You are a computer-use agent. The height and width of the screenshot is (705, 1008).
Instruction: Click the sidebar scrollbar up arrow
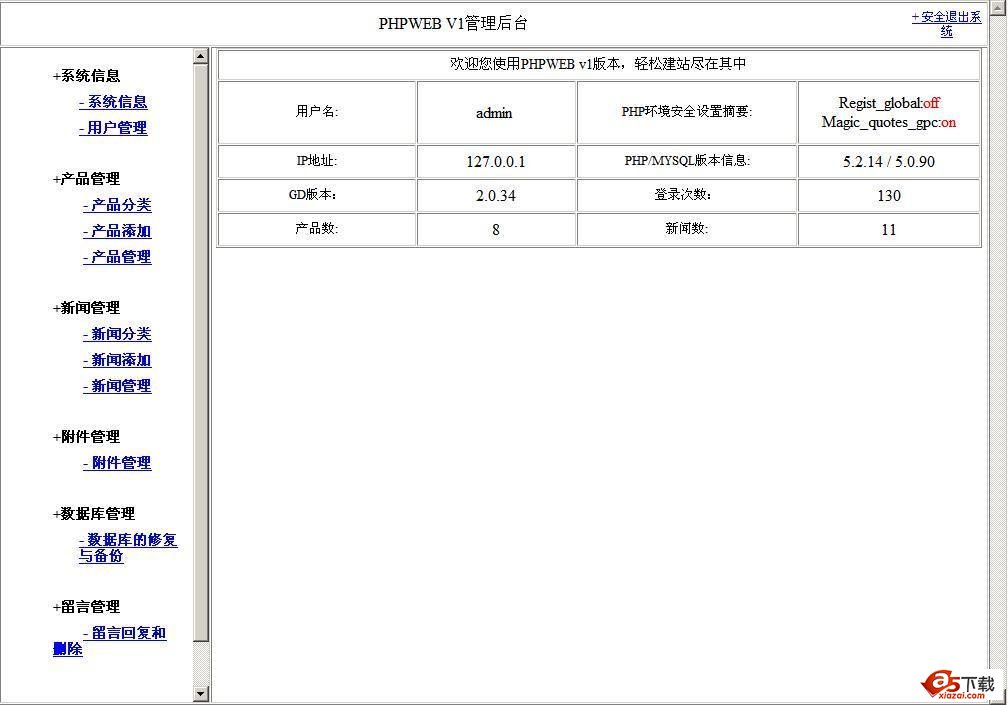click(x=201, y=57)
